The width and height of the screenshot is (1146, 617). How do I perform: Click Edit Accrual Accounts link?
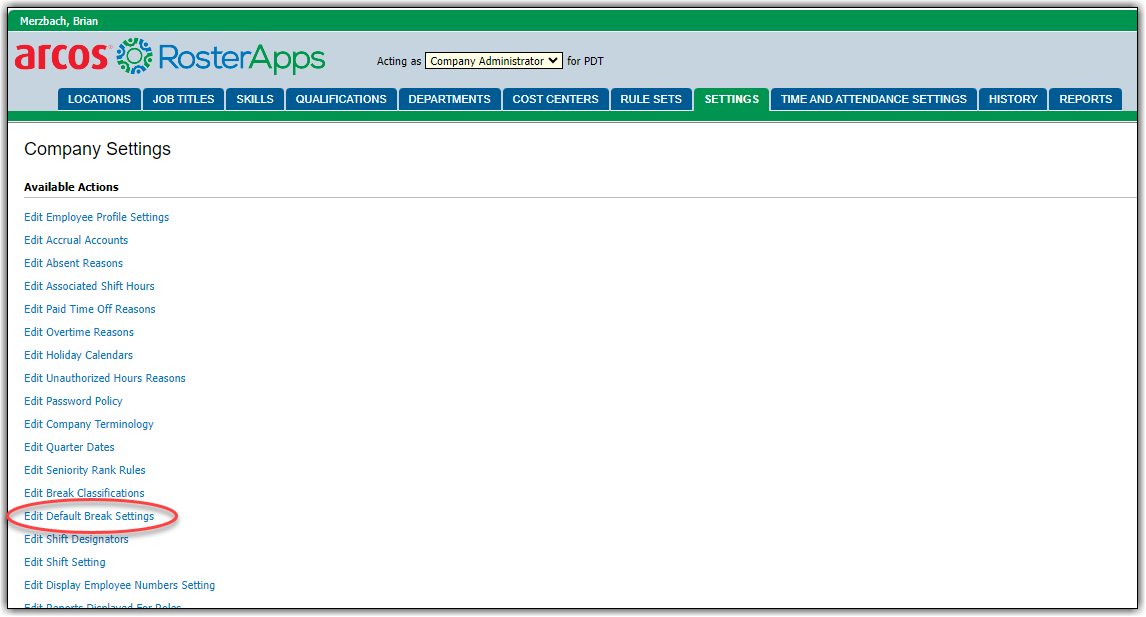(x=76, y=240)
